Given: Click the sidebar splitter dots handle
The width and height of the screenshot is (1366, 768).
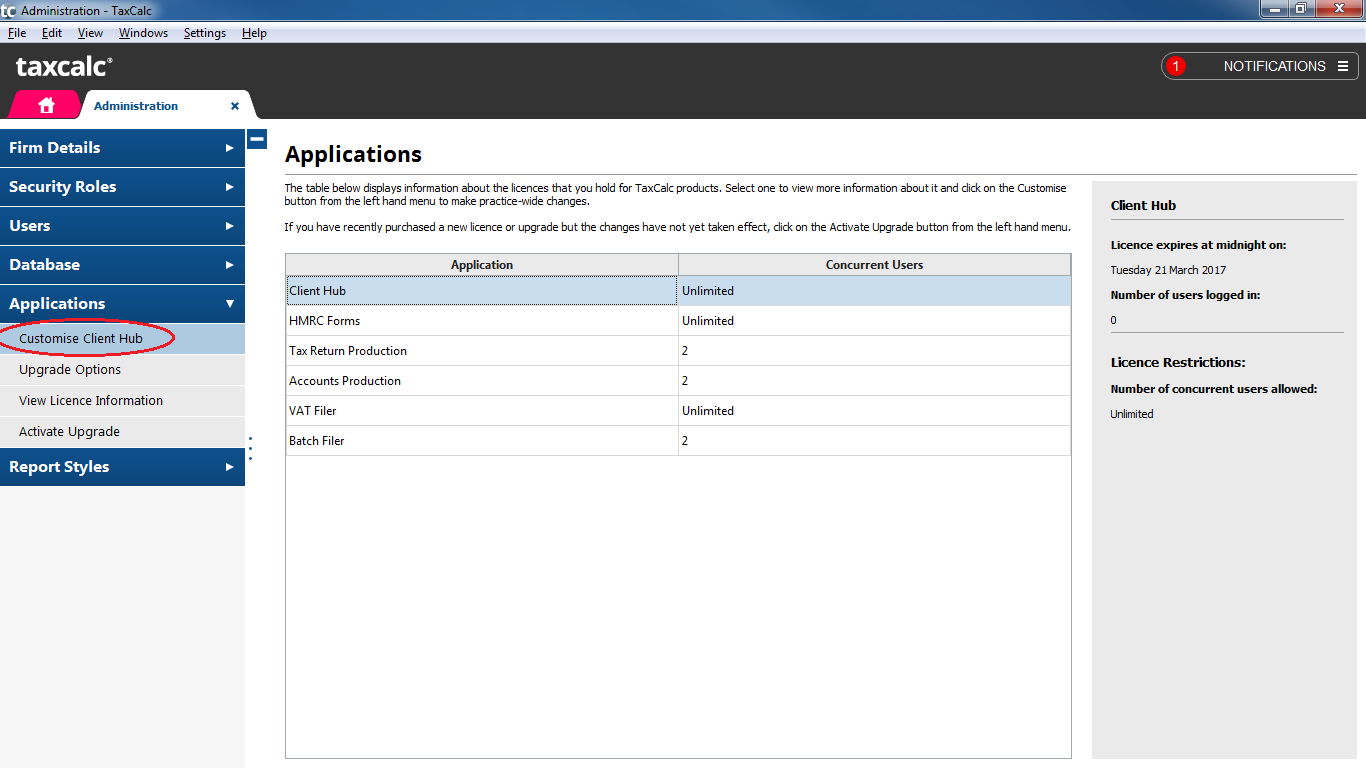Looking at the screenshot, I should tap(250, 448).
